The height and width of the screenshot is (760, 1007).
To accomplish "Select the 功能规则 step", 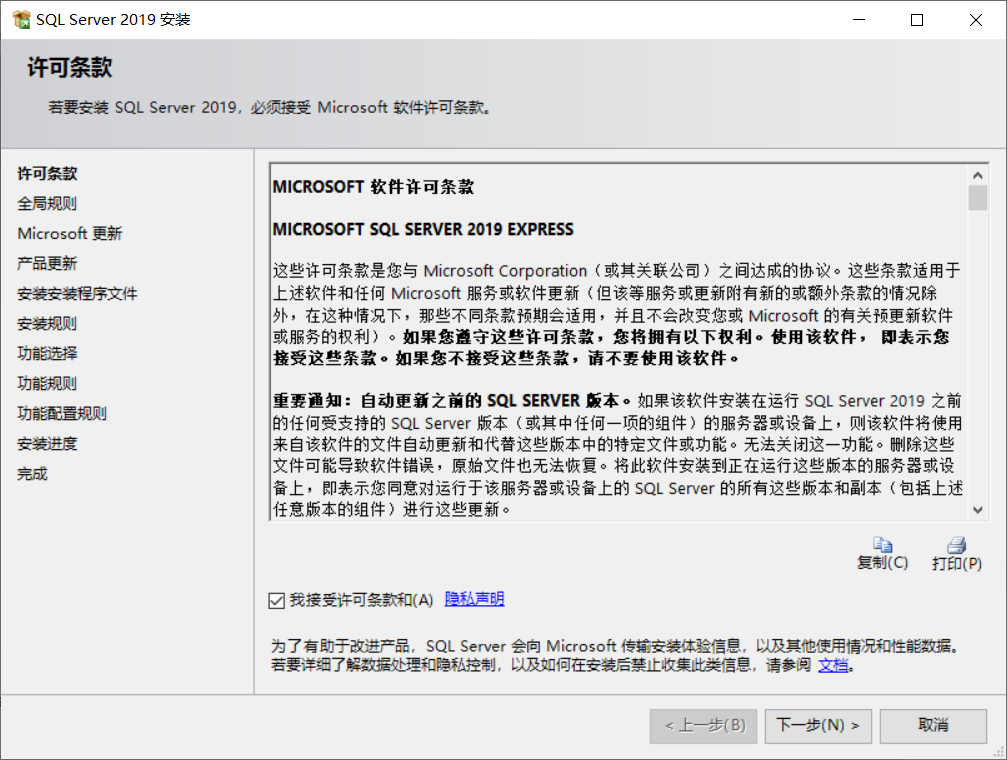I will tap(47, 384).
